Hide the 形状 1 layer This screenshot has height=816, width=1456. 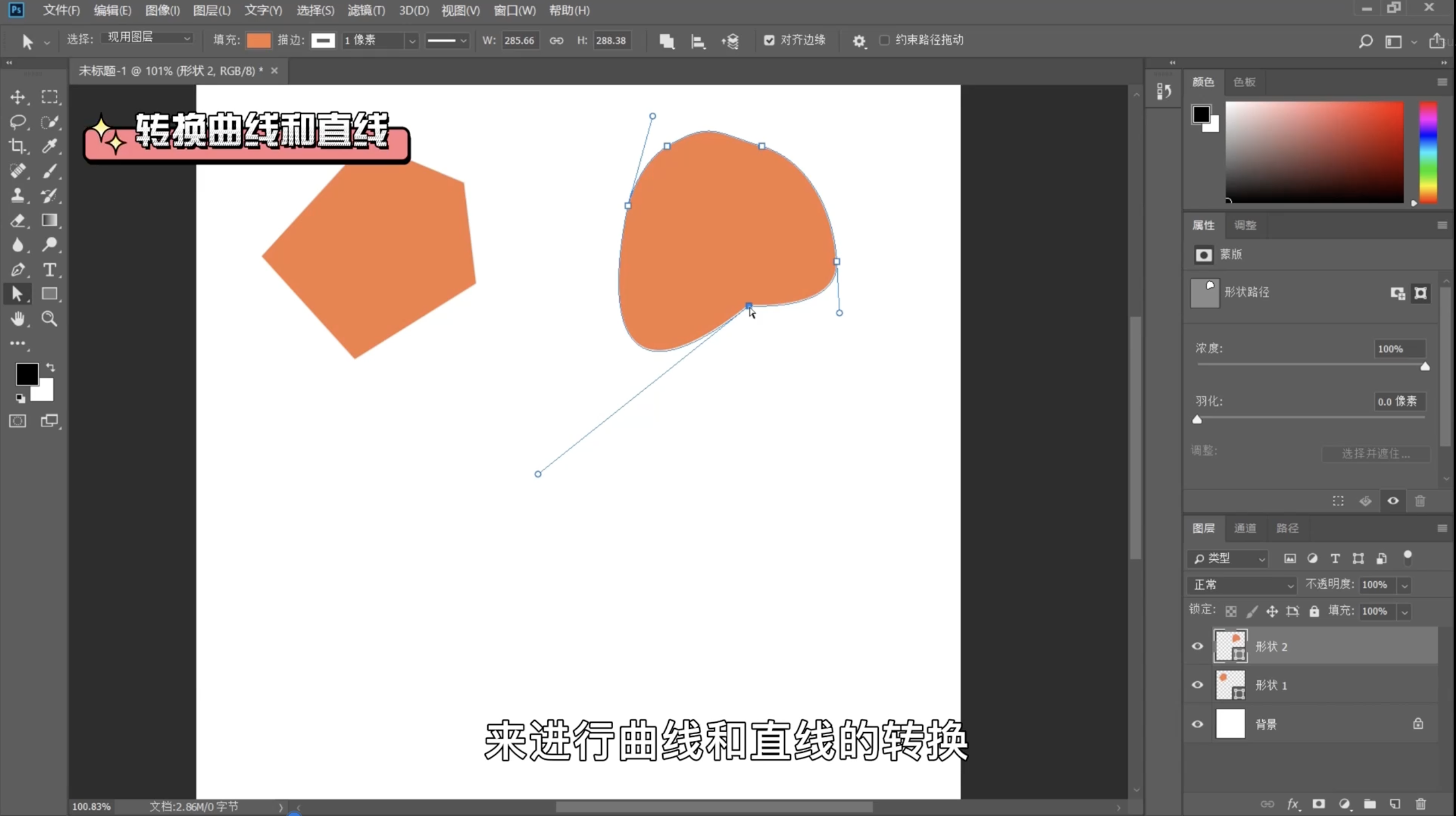1197,685
